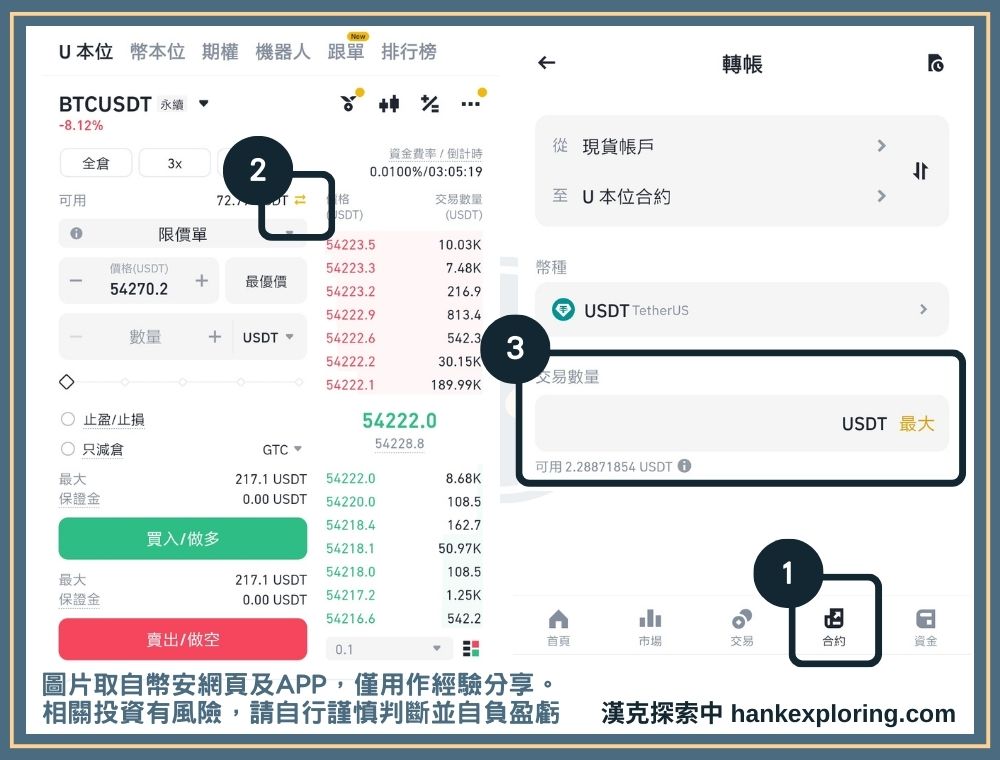Enable the 止盈/止損 option
1000x760 pixels.
(x=68, y=420)
